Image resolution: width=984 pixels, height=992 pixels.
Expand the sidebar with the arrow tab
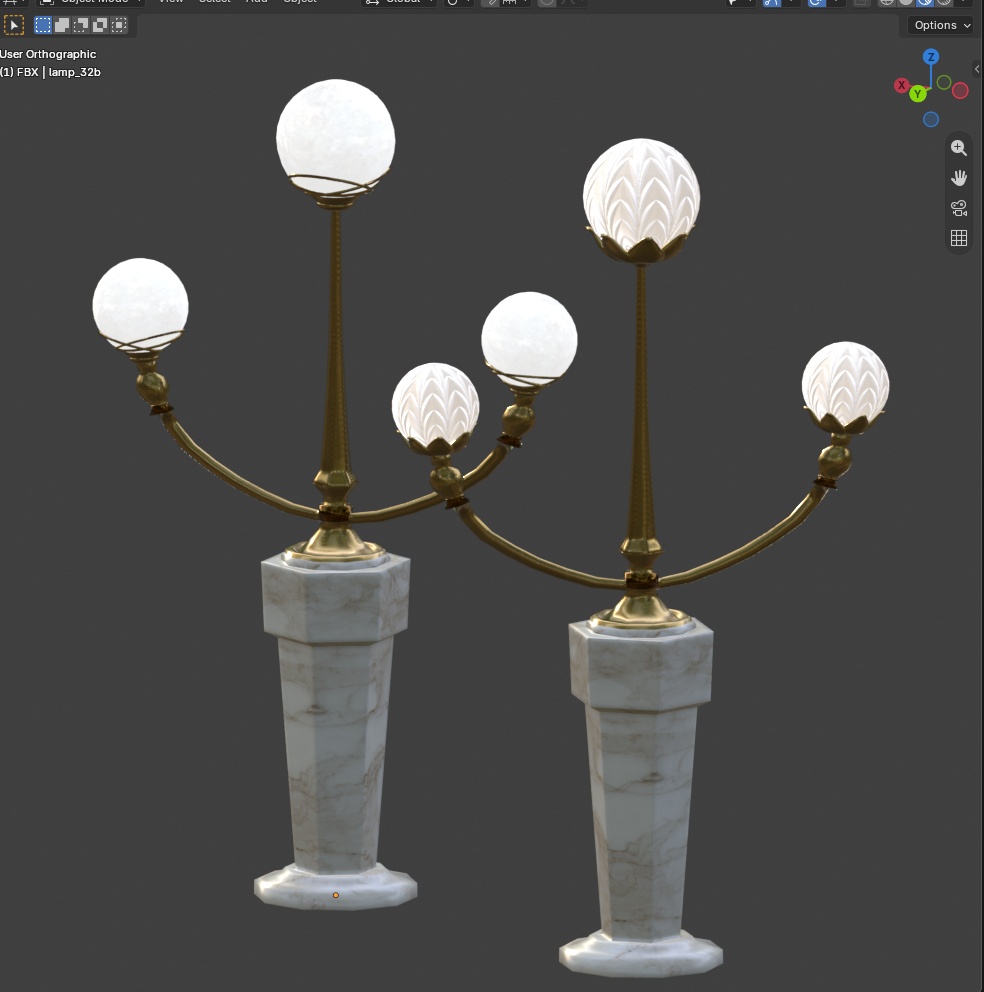pos(977,69)
